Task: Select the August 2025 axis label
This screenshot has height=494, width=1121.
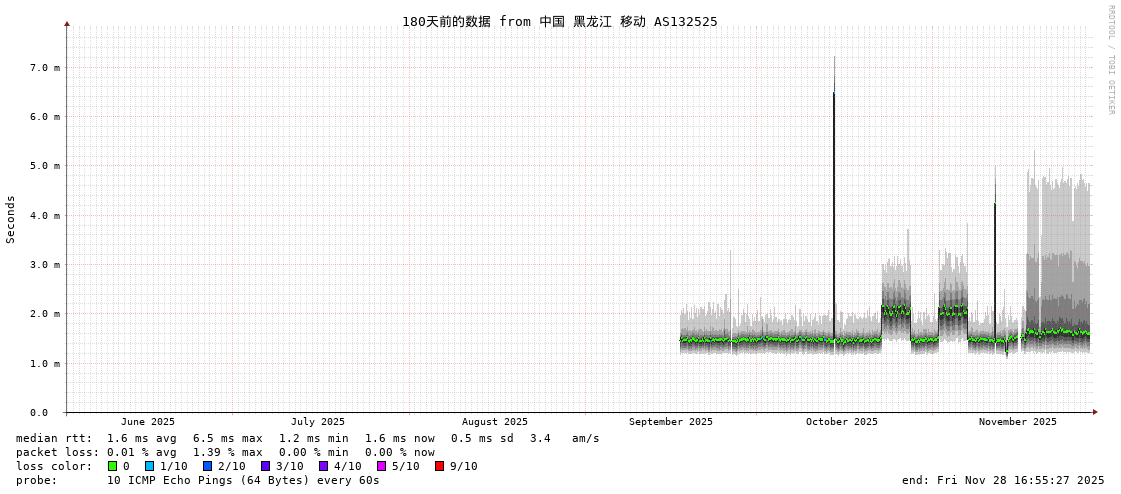Action: pos(495,422)
